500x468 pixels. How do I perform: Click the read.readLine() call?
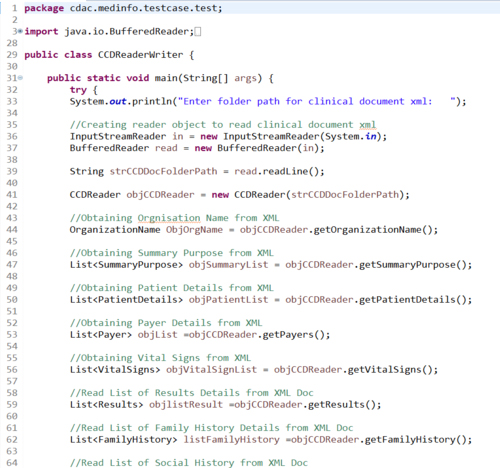276,171
